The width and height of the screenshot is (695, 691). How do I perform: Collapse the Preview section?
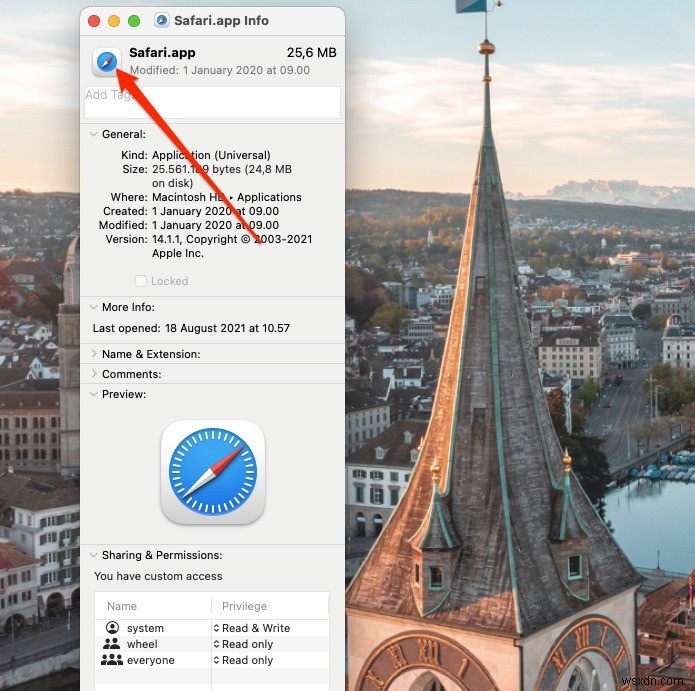coord(94,394)
